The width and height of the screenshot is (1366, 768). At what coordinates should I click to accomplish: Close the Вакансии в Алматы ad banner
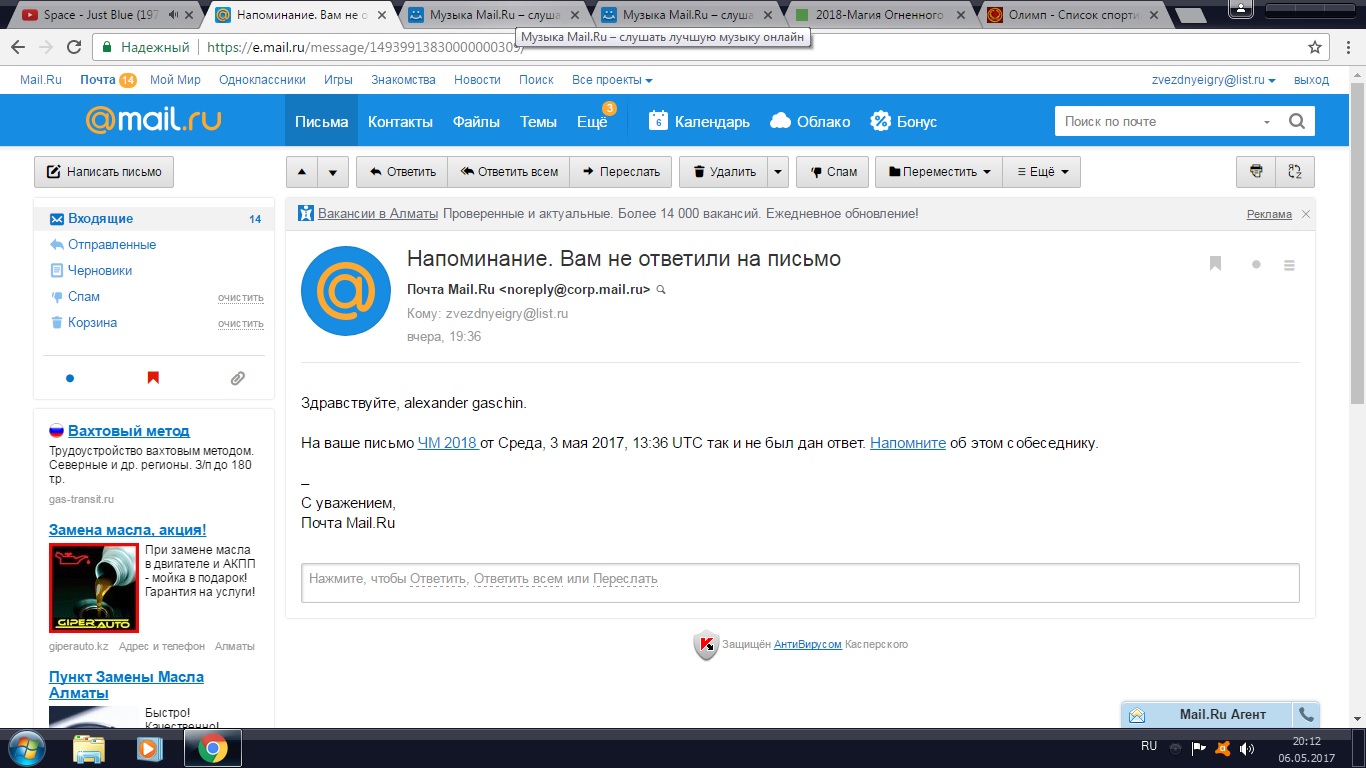click(x=1306, y=214)
